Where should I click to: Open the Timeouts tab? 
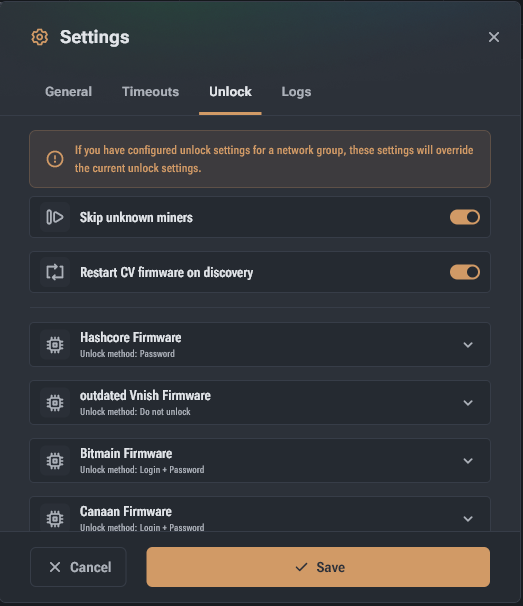click(x=150, y=92)
